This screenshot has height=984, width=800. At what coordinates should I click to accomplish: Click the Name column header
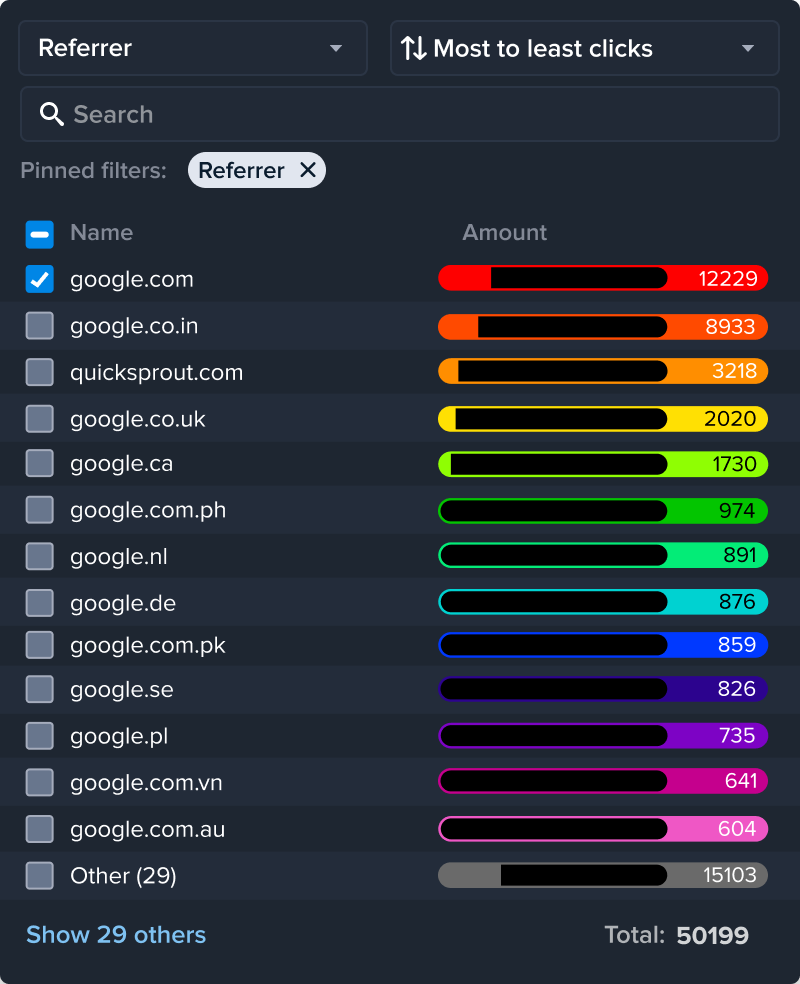click(x=101, y=233)
